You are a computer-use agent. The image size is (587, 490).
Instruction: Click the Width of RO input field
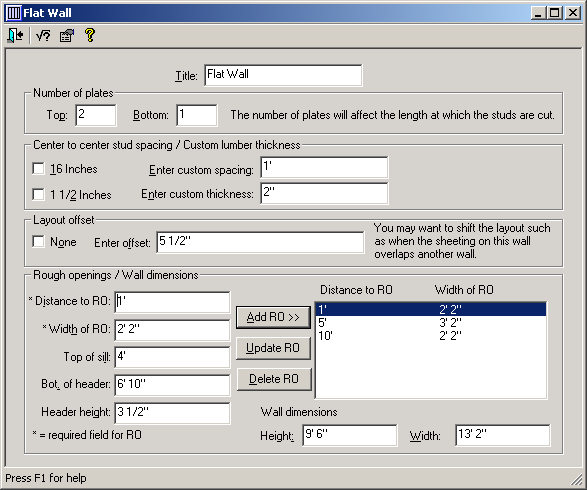[x=172, y=330]
